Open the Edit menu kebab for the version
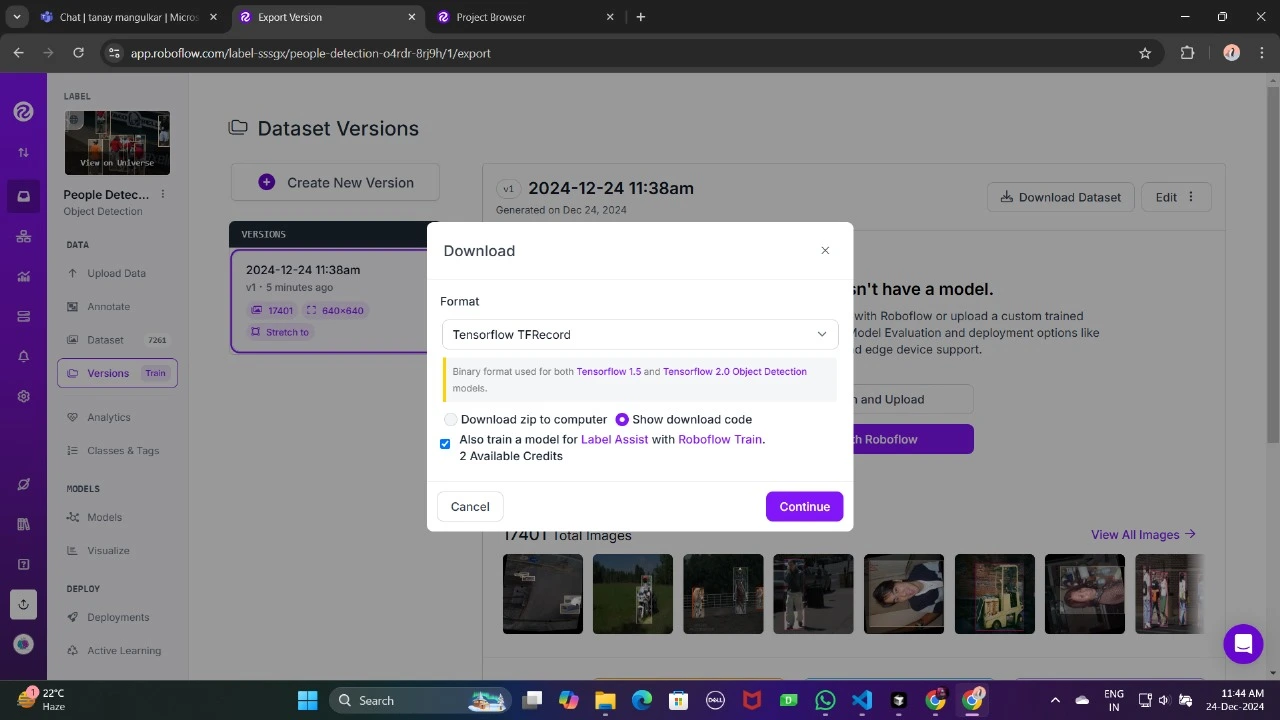The width and height of the screenshot is (1280, 720). 1190,197
